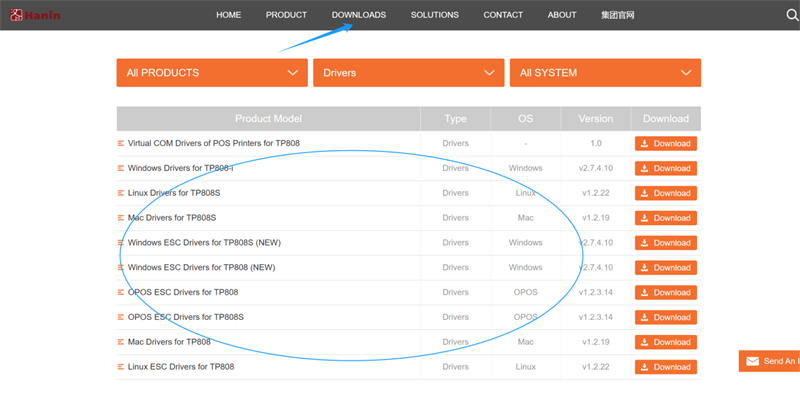Open Windows ESC Drivers for TP808S (NEW) link
This screenshot has height=405, width=800.
204,243
